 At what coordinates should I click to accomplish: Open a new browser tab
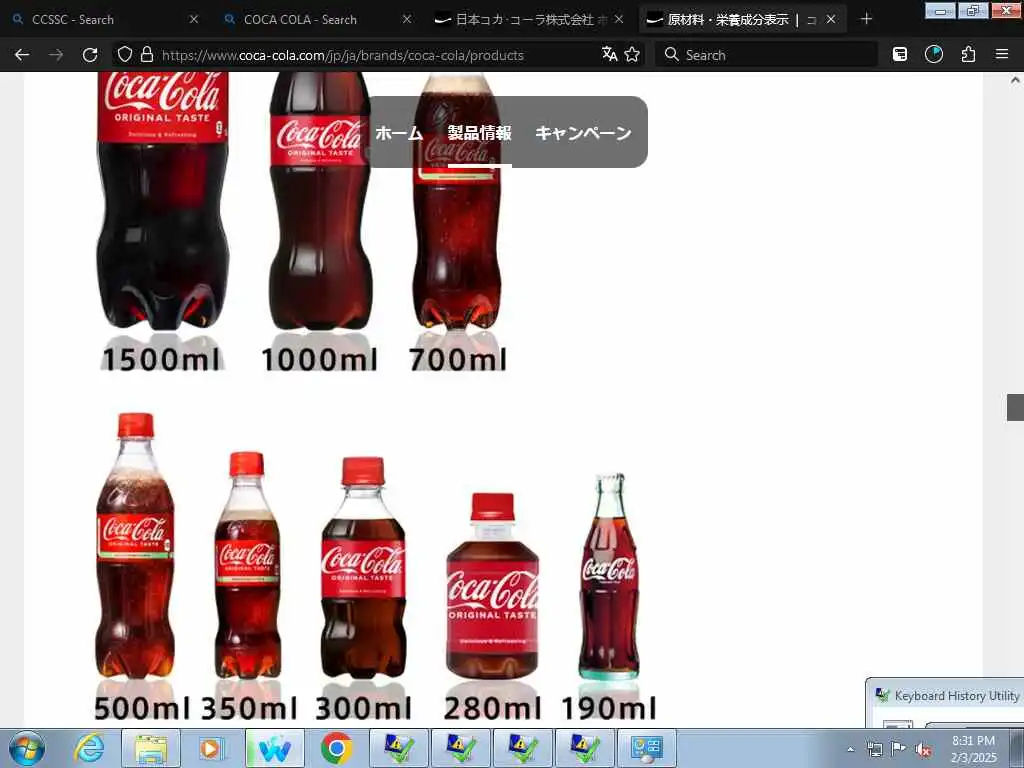pyautogui.click(x=866, y=19)
